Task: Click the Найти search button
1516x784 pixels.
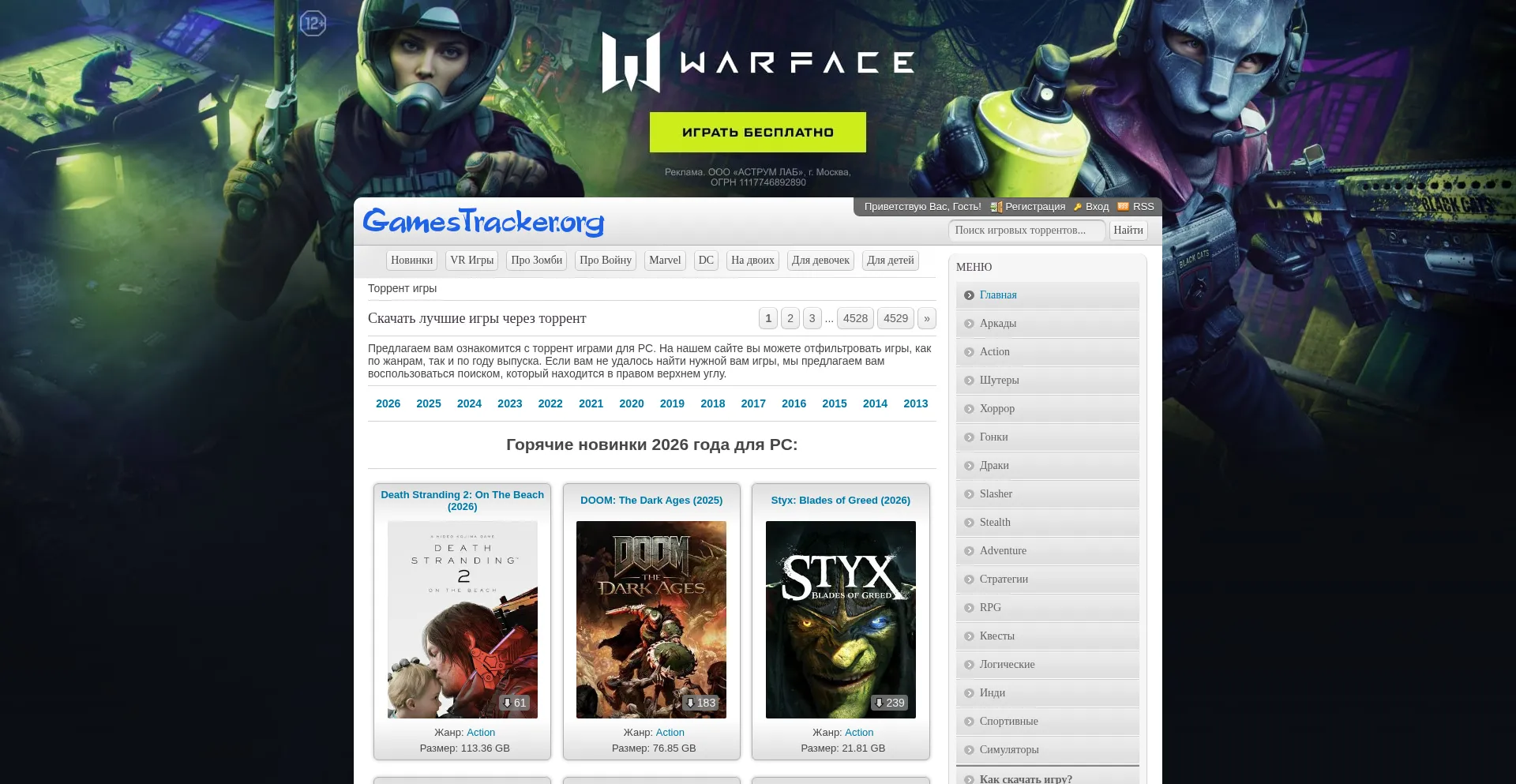Action: pyautogui.click(x=1128, y=231)
